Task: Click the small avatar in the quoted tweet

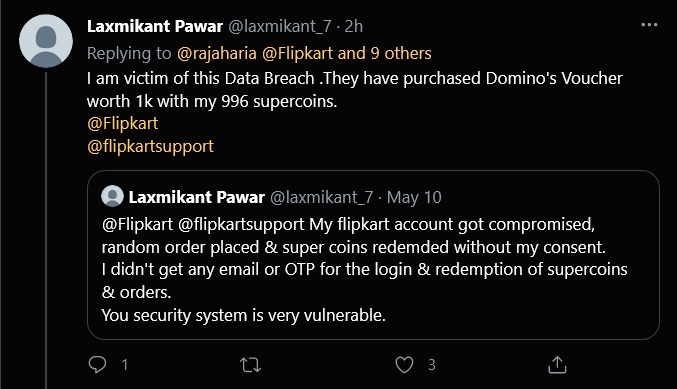Action: (x=112, y=196)
